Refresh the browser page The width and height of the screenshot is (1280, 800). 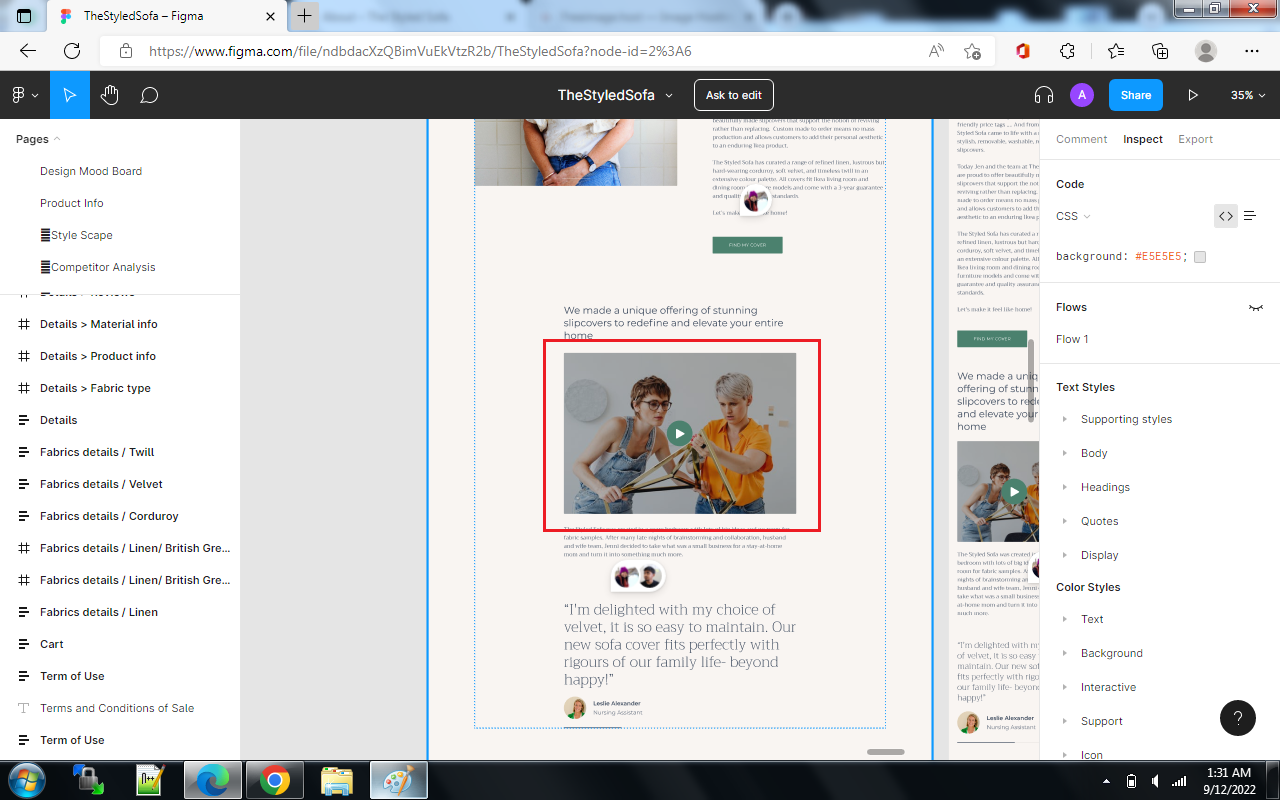72,51
